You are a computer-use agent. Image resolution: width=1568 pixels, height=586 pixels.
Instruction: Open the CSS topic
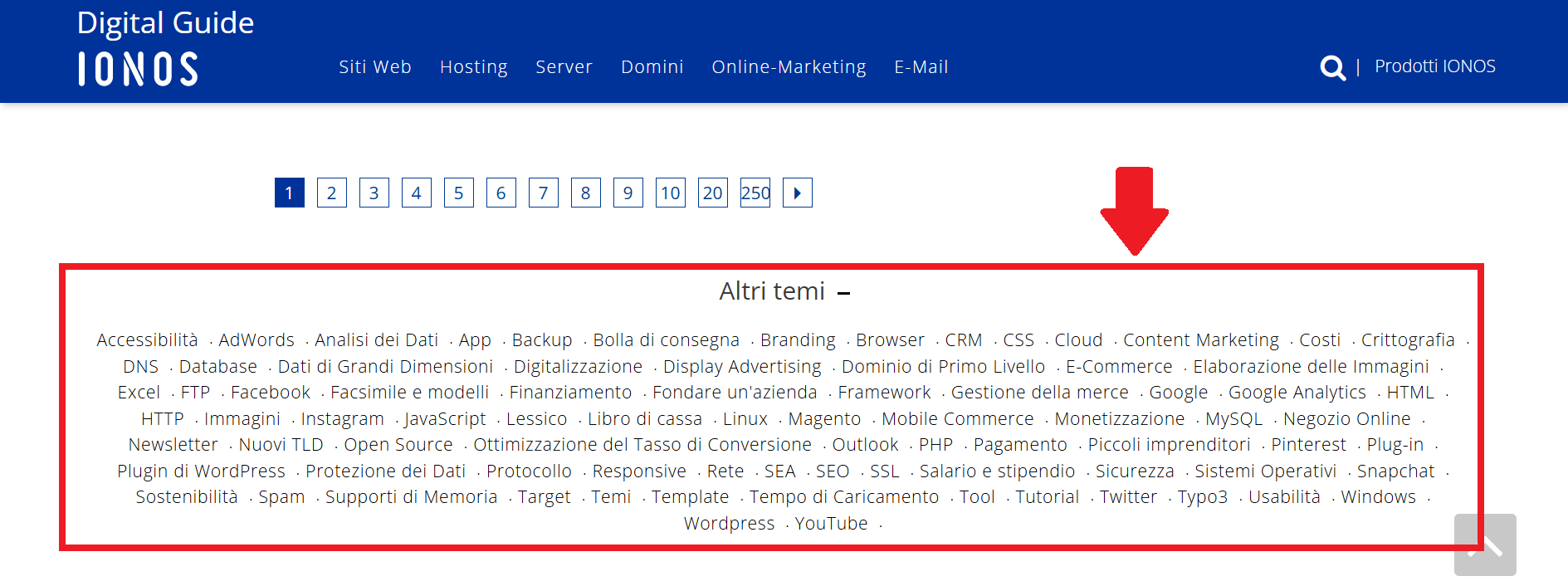point(1018,339)
